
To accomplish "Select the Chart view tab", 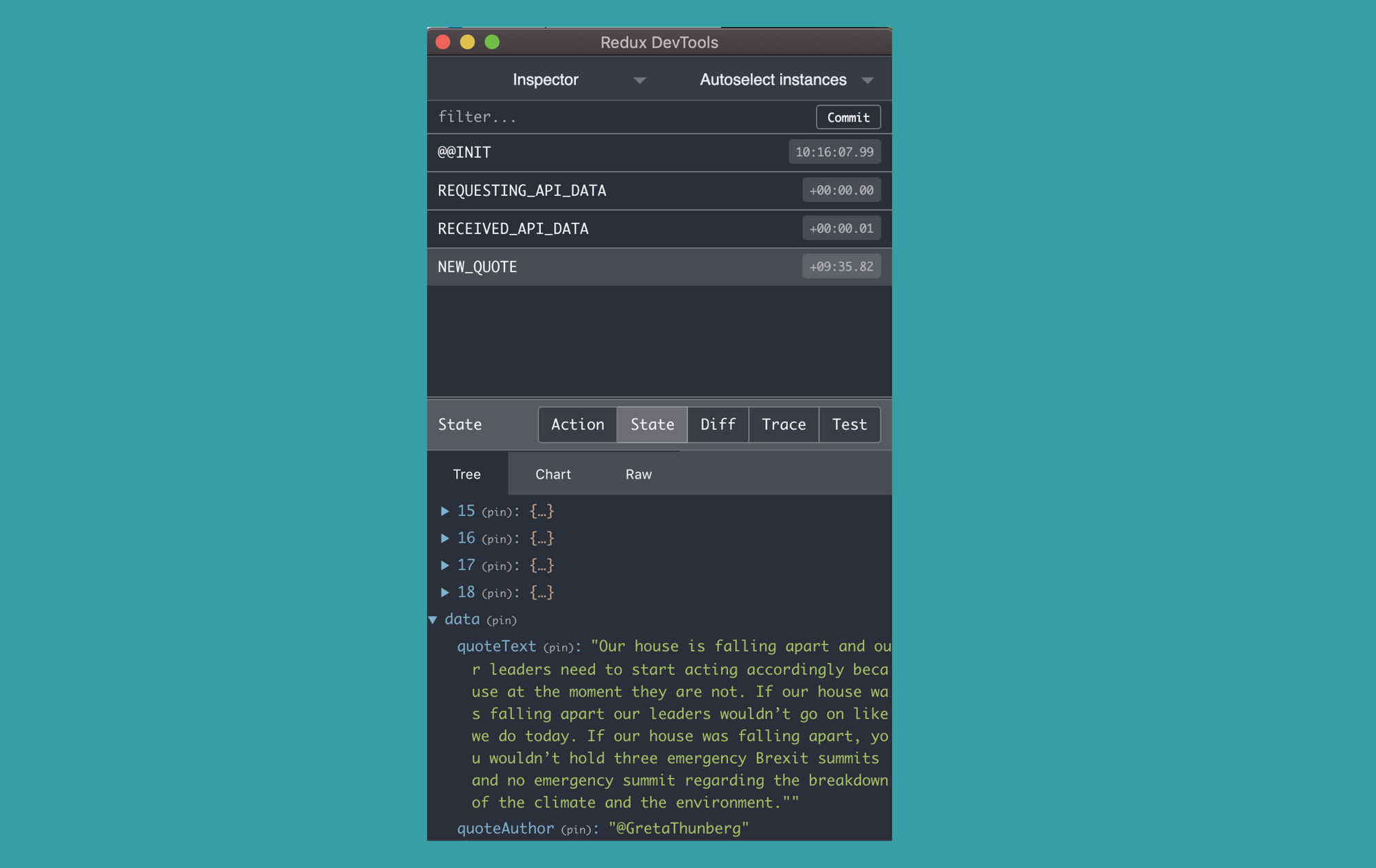I will [553, 474].
